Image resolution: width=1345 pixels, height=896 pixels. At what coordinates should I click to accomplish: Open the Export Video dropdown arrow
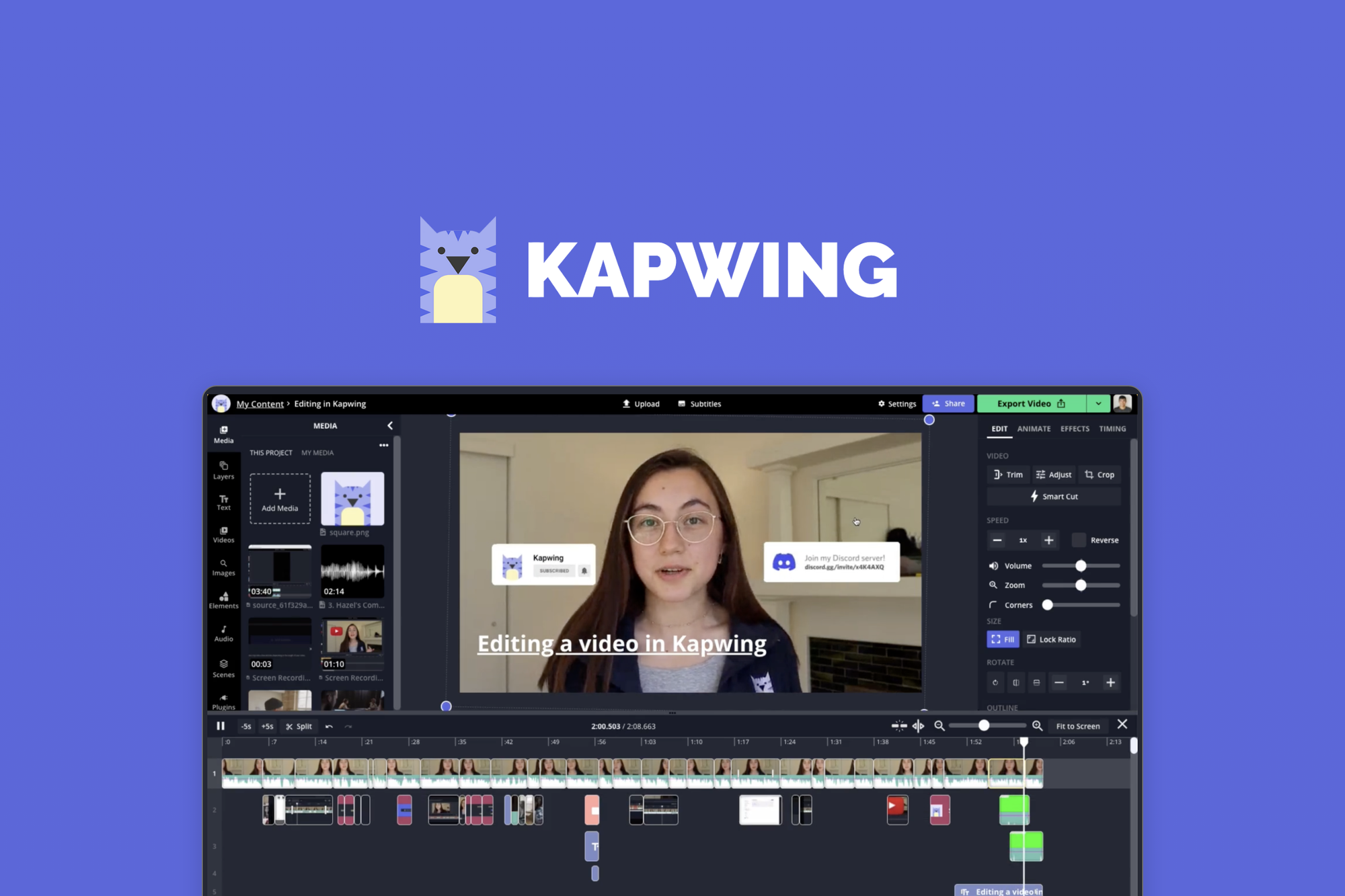coord(1098,403)
